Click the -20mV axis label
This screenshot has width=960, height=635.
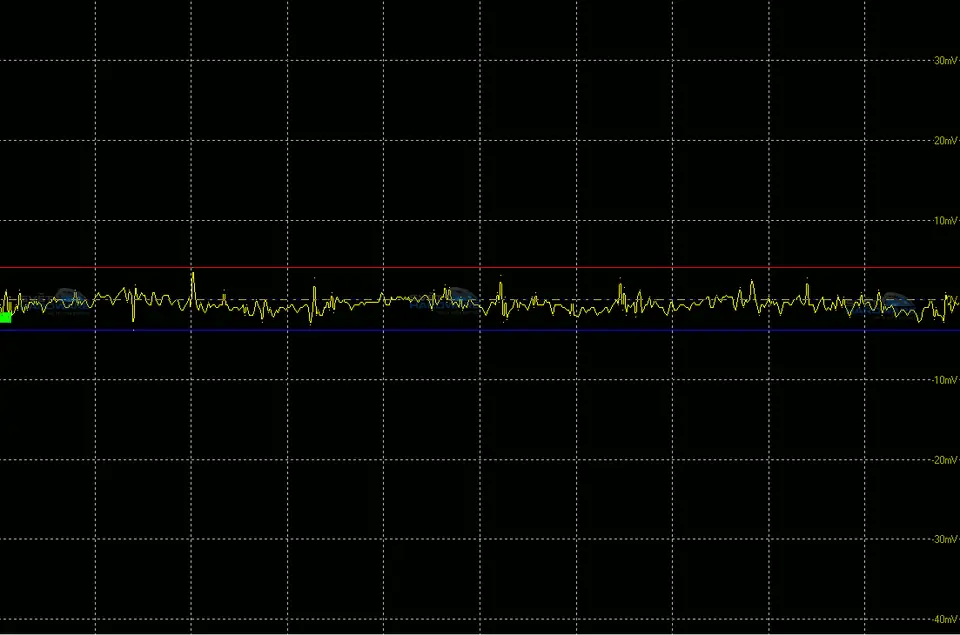(x=943, y=460)
